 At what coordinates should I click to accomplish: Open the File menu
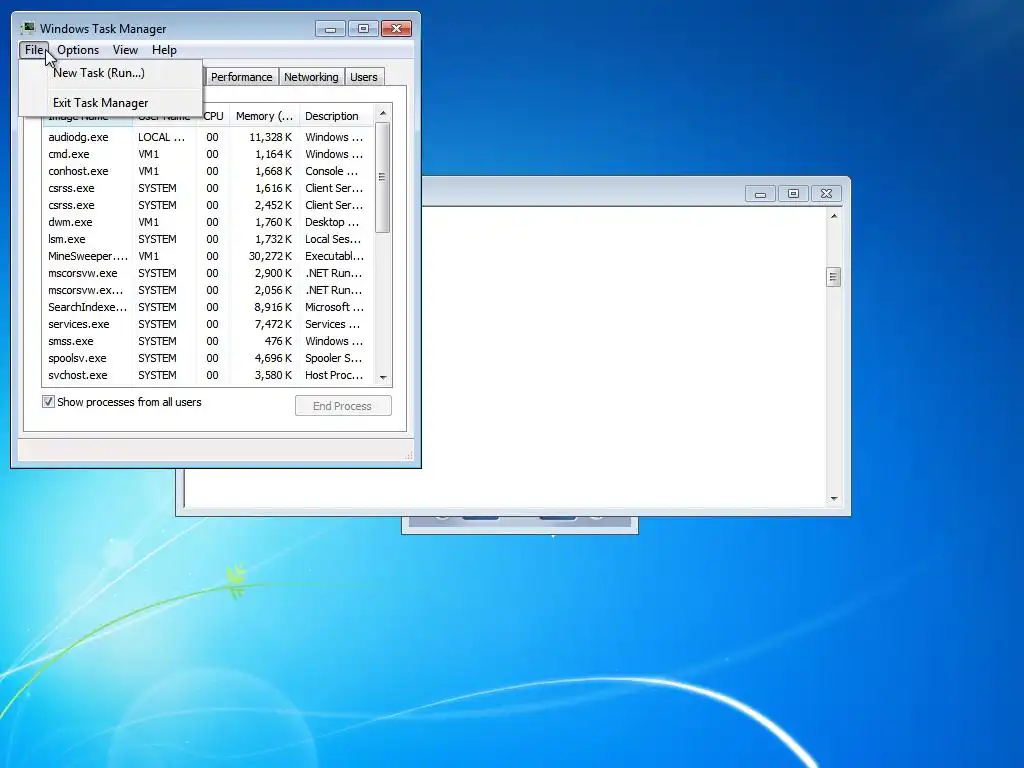(34, 50)
